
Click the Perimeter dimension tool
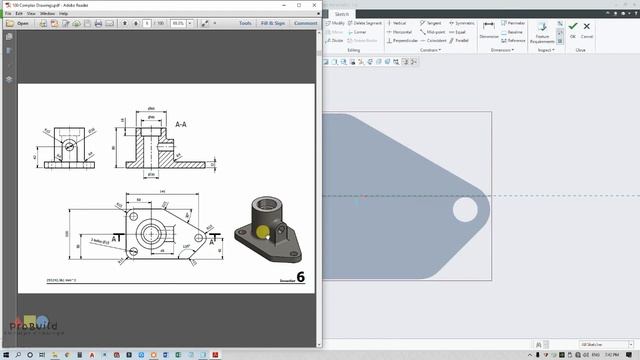pos(513,23)
